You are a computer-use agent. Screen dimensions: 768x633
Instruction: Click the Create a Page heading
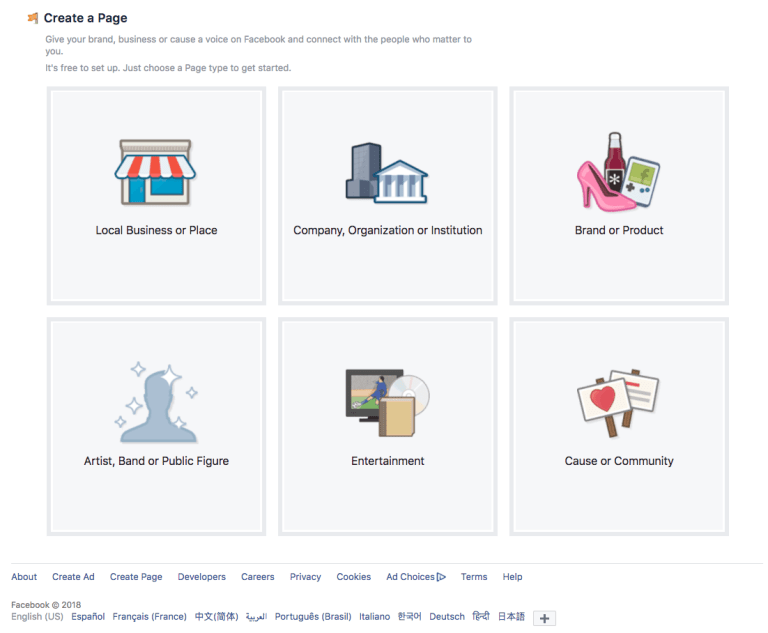tap(85, 18)
